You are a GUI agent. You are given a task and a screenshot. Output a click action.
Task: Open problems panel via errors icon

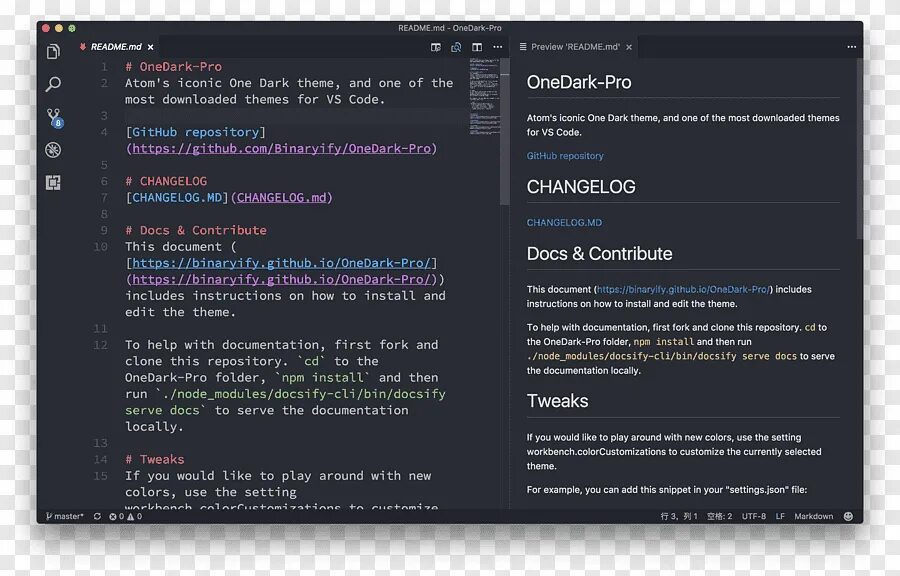117,516
